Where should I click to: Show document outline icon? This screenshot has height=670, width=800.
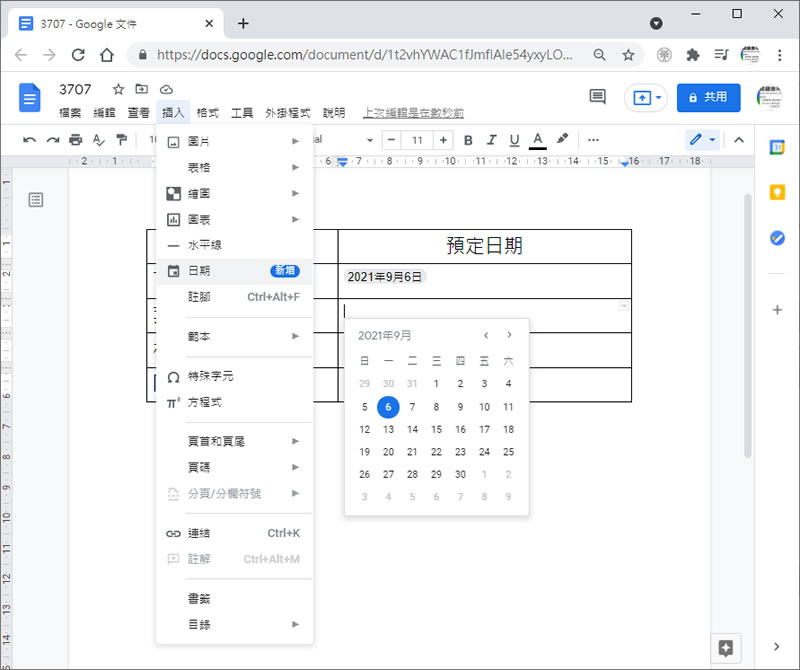[36, 200]
